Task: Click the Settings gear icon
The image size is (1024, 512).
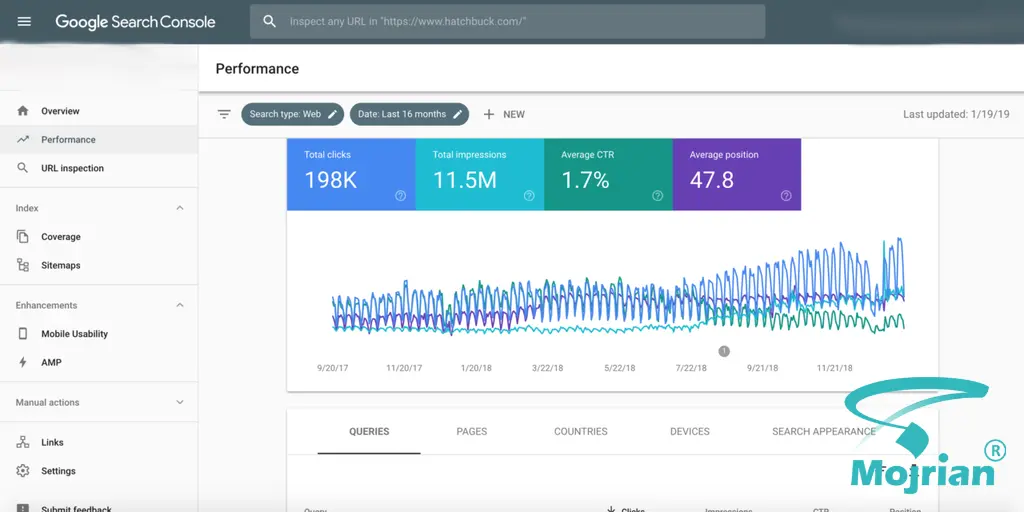Action: point(23,471)
